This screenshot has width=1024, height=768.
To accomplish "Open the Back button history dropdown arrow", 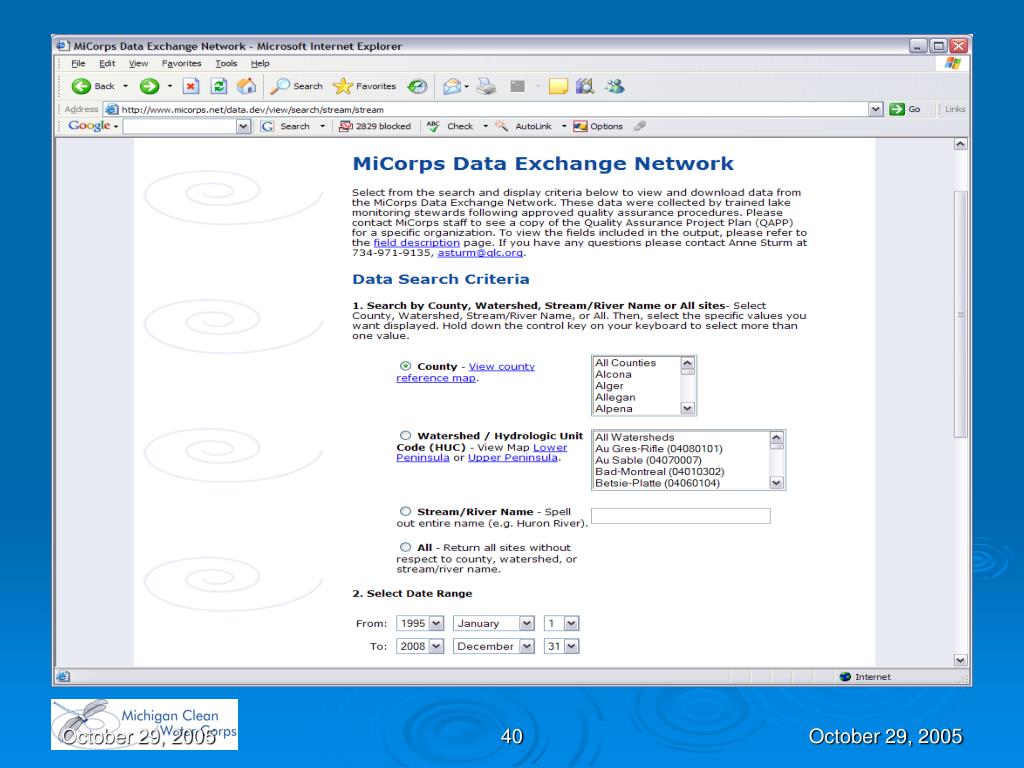I will click(x=125, y=86).
